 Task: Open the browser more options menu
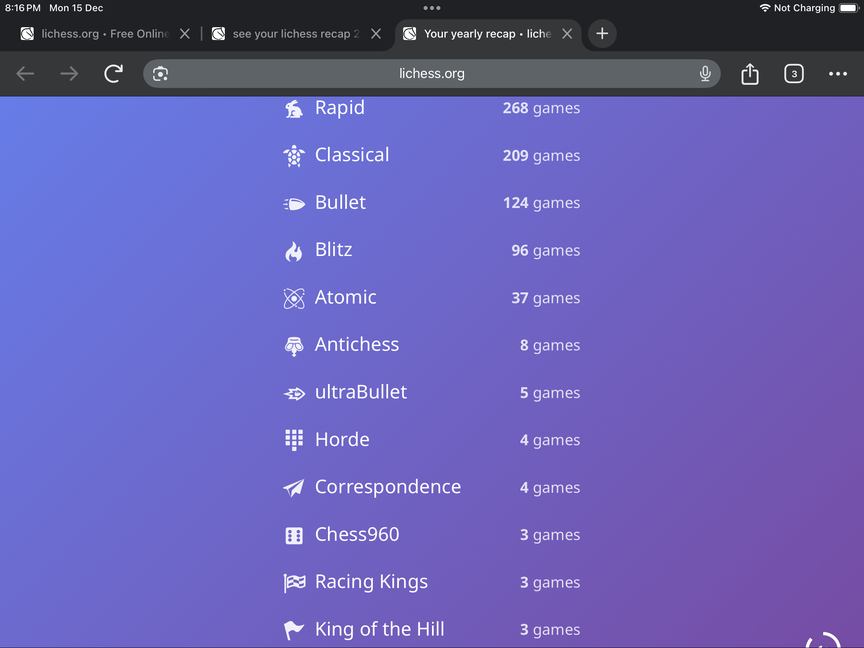point(838,74)
